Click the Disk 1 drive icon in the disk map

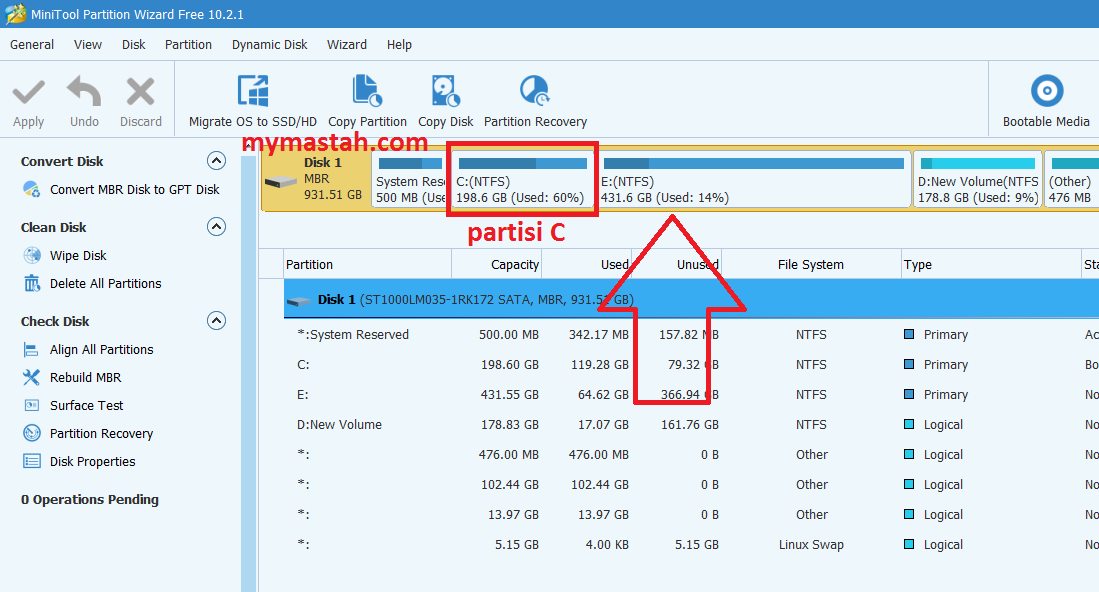click(x=281, y=181)
